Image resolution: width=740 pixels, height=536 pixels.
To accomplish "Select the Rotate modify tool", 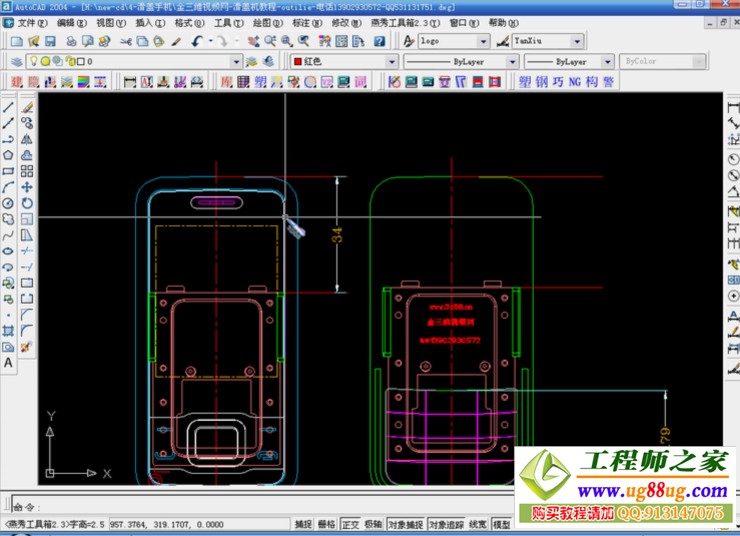I will (x=27, y=203).
